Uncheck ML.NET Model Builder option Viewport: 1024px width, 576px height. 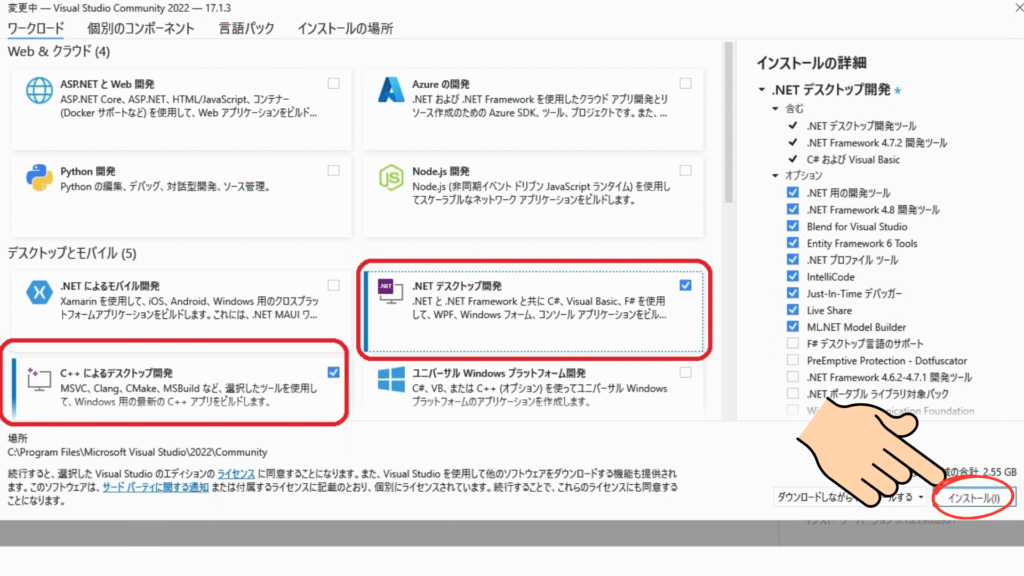click(793, 327)
